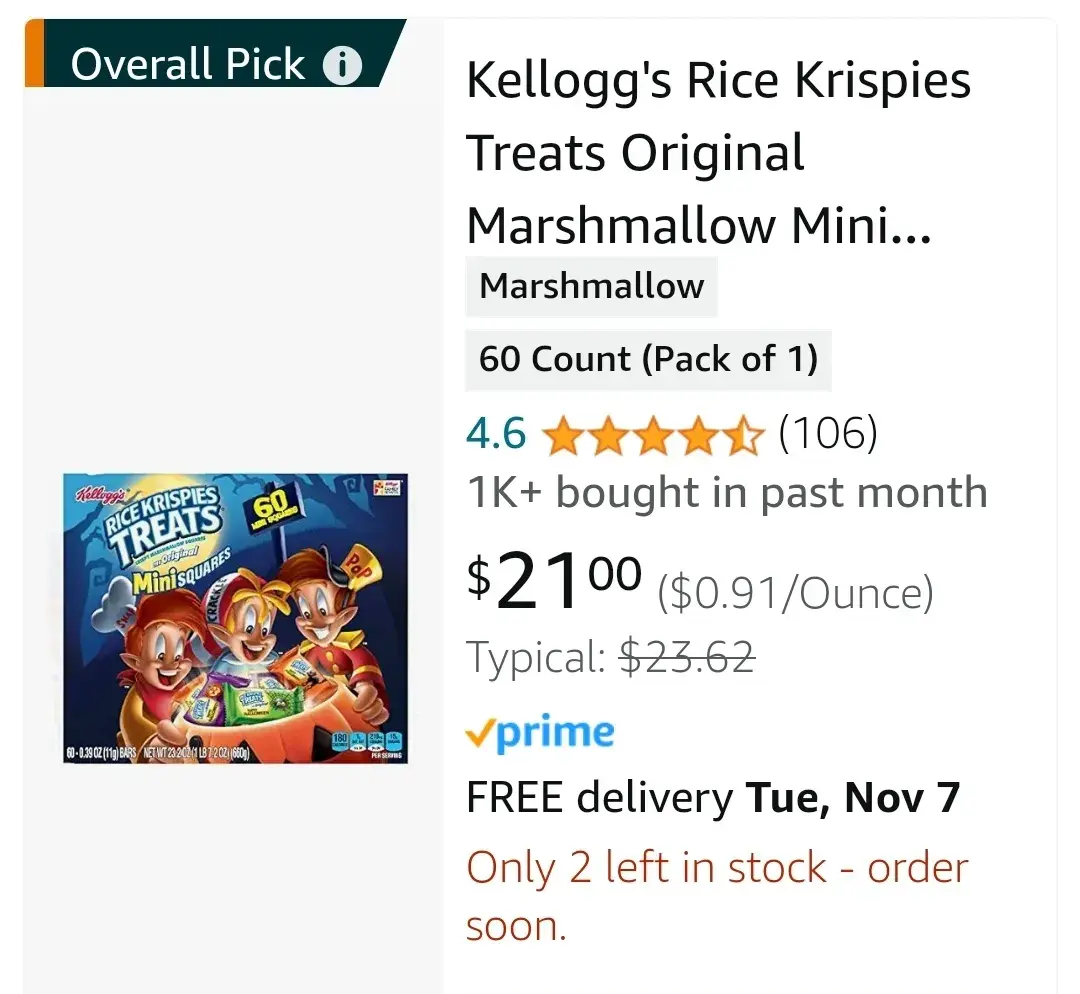Open the (106) reviews count link
The width and height of the screenshot is (1080, 994).
[828, 434]
